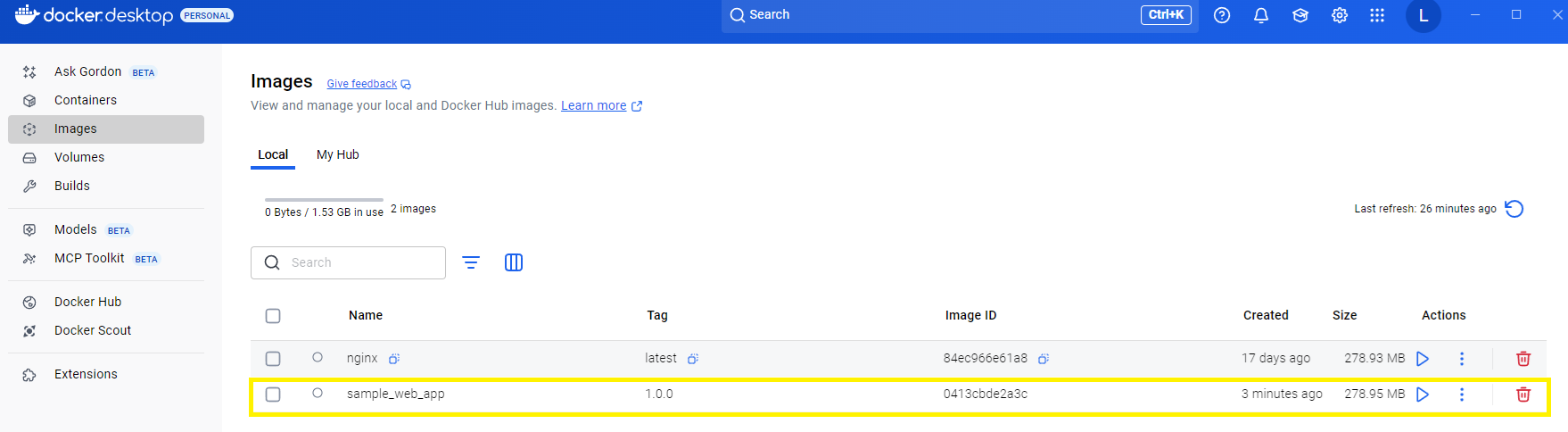Open Docker Scout in sidebar
This screenshot has width=1568, height=432.
[106, 330]
